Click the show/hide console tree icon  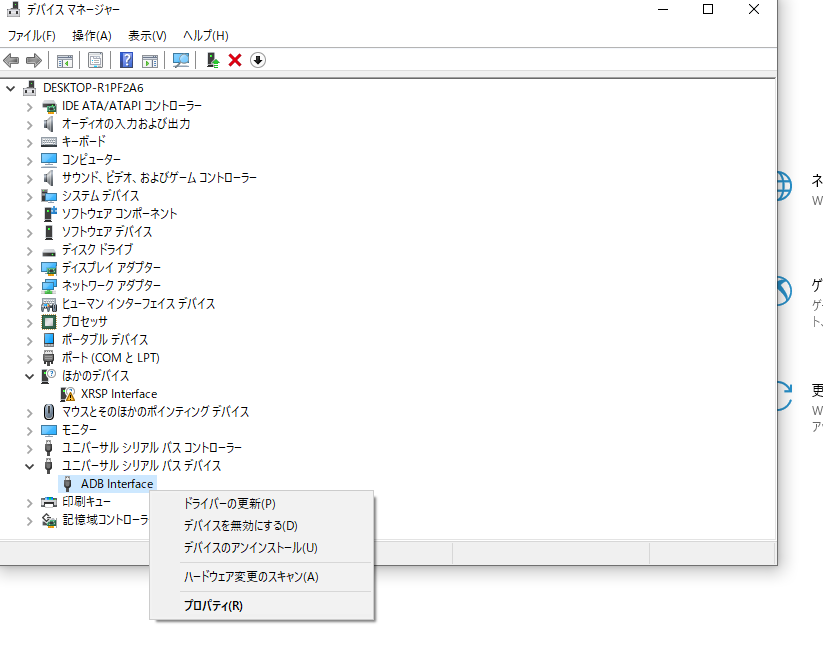65,60
